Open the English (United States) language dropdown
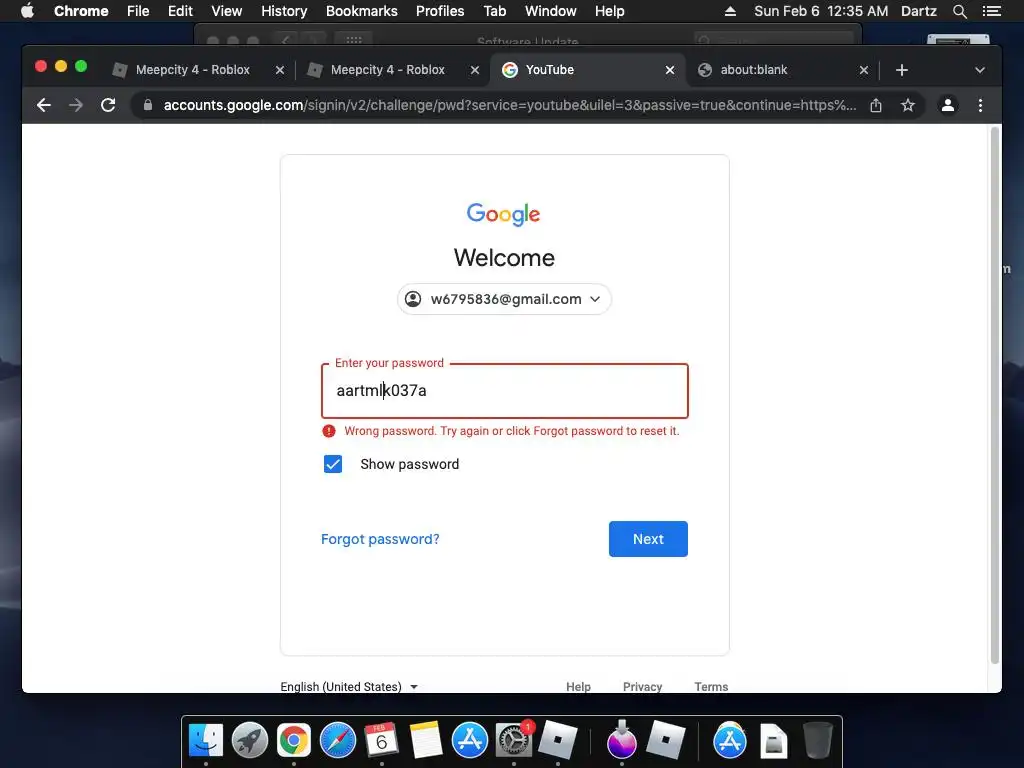Screen dimensions: 1024x768 click(349, 686)
